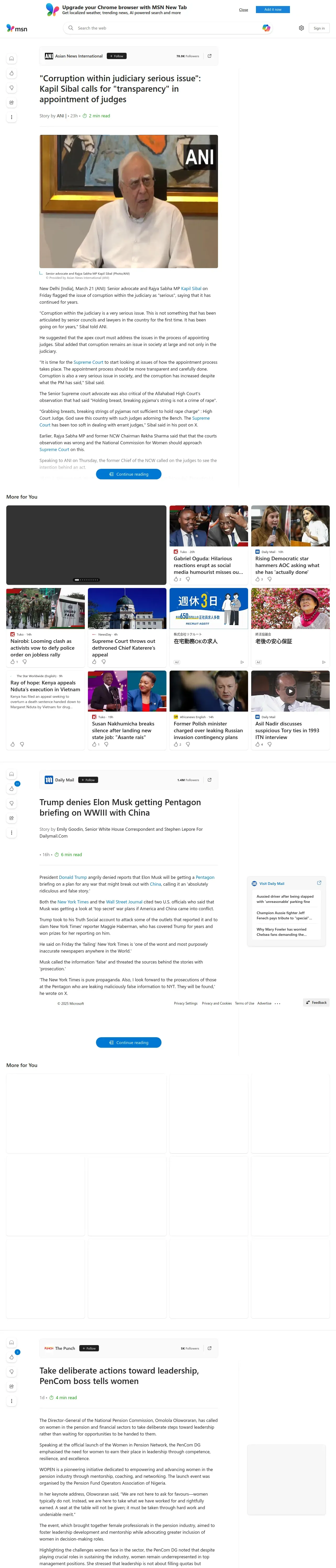Expand footer more links ellipsis

277,1004
